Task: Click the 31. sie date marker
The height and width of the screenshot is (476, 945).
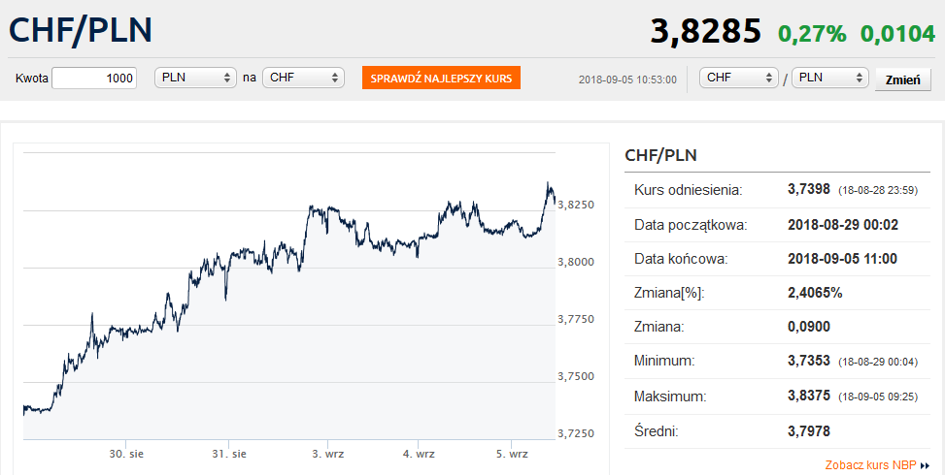Action: click(230, 454)
